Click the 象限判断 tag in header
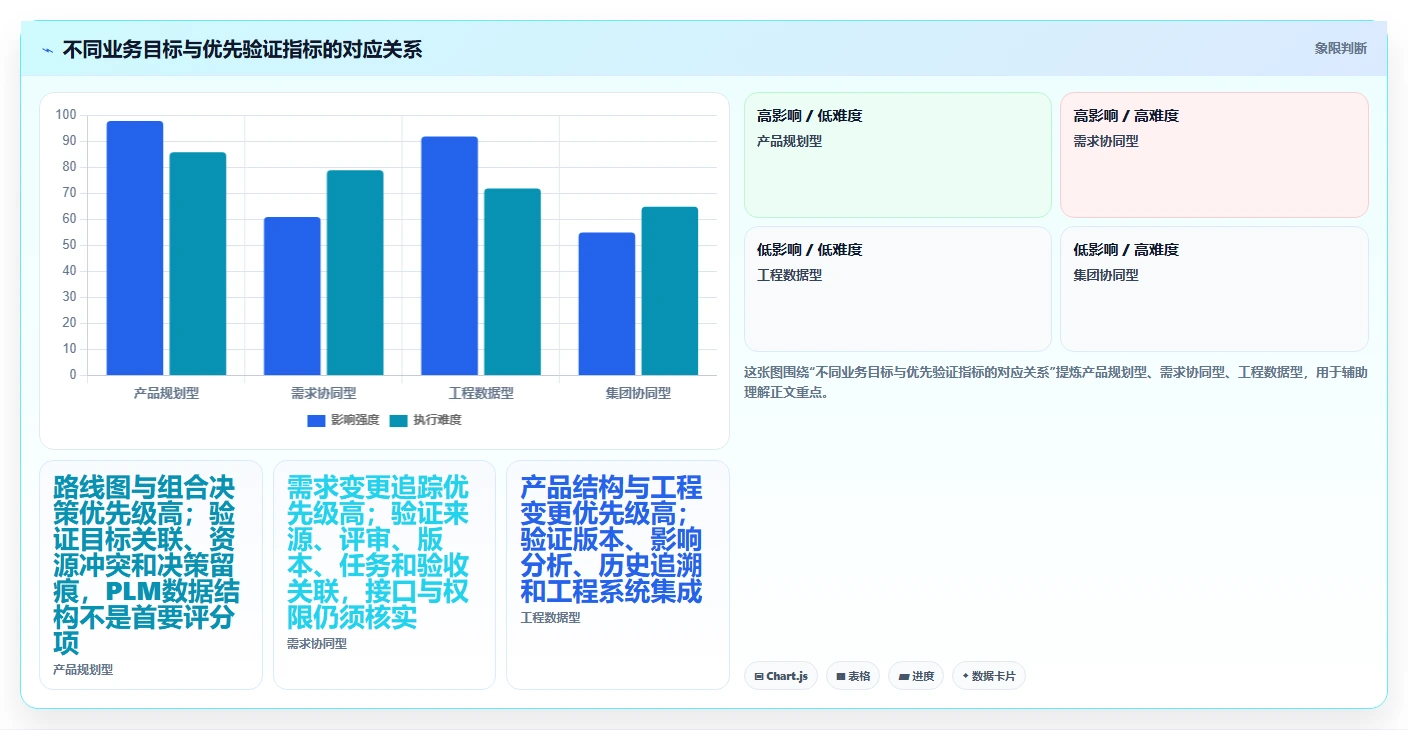The width and height of the screenshot is (1408, 730). point(1340,48)
